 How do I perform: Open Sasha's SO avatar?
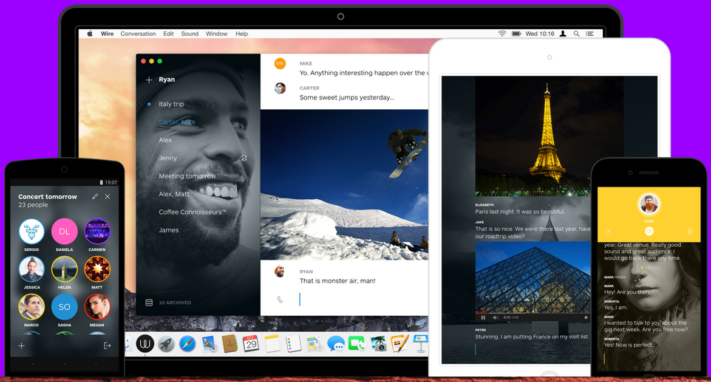coord(64,307)
